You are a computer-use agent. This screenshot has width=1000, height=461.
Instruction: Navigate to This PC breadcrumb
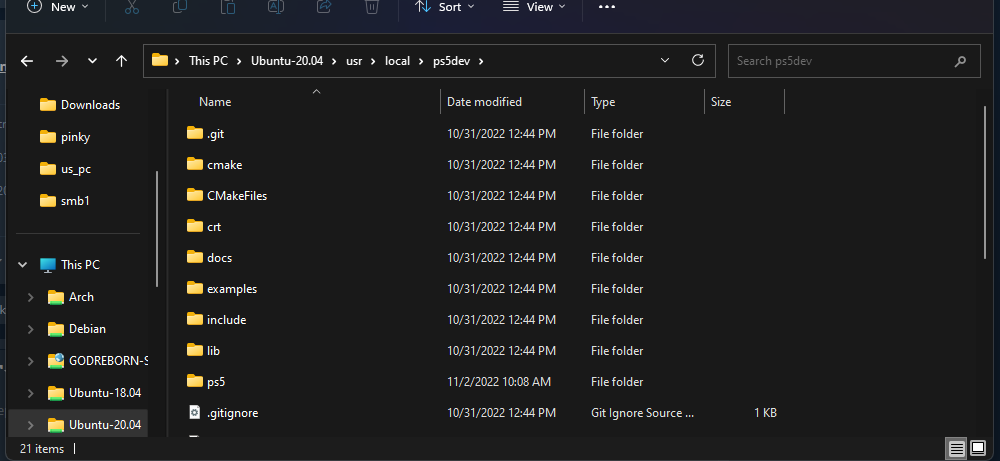click(x=208, y=61)
